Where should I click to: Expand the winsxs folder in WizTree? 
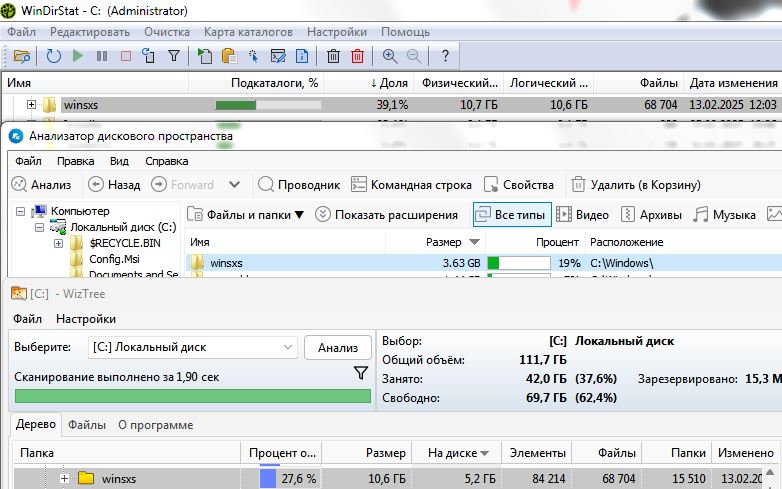coord(64,479)
